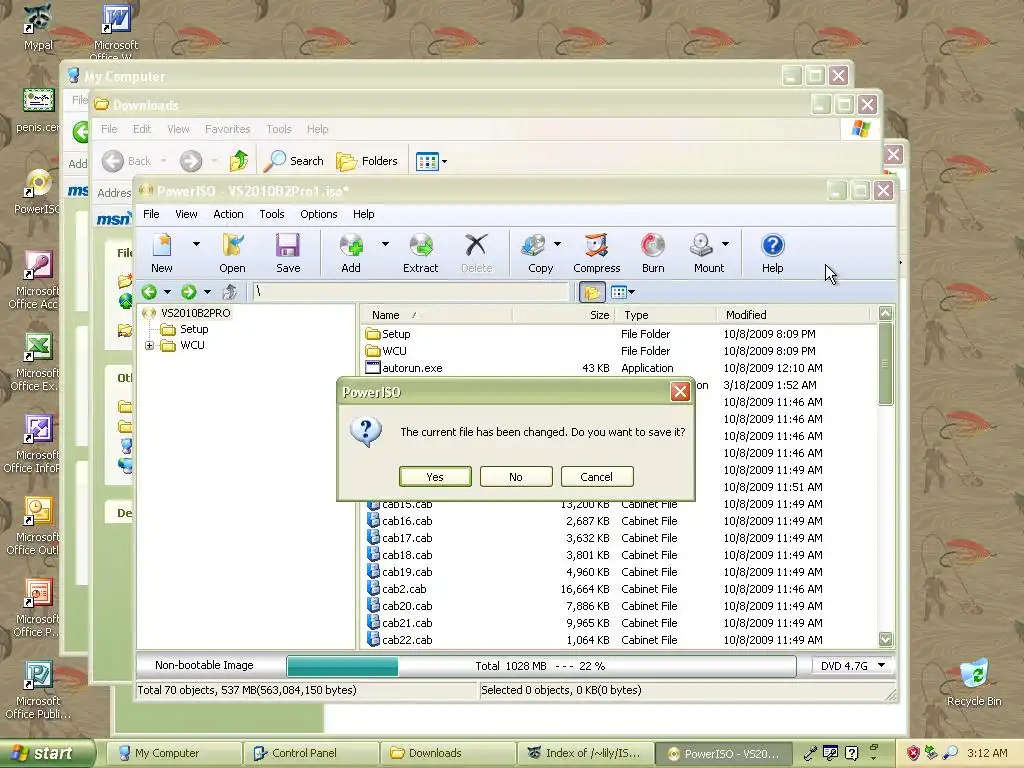This screenshot has width=1024, height=768.
Task: Close the PowerISO save prompt dialog
Action: [680, 391]
